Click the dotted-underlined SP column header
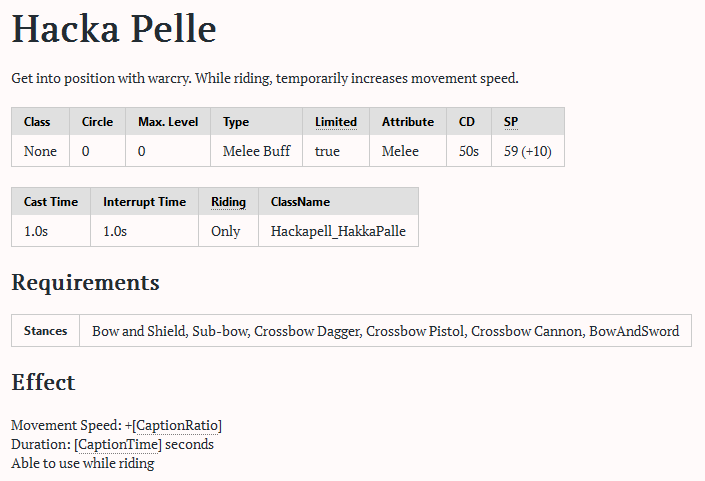The width and height of the screenshot is (705, 481). tap(511, 122)
